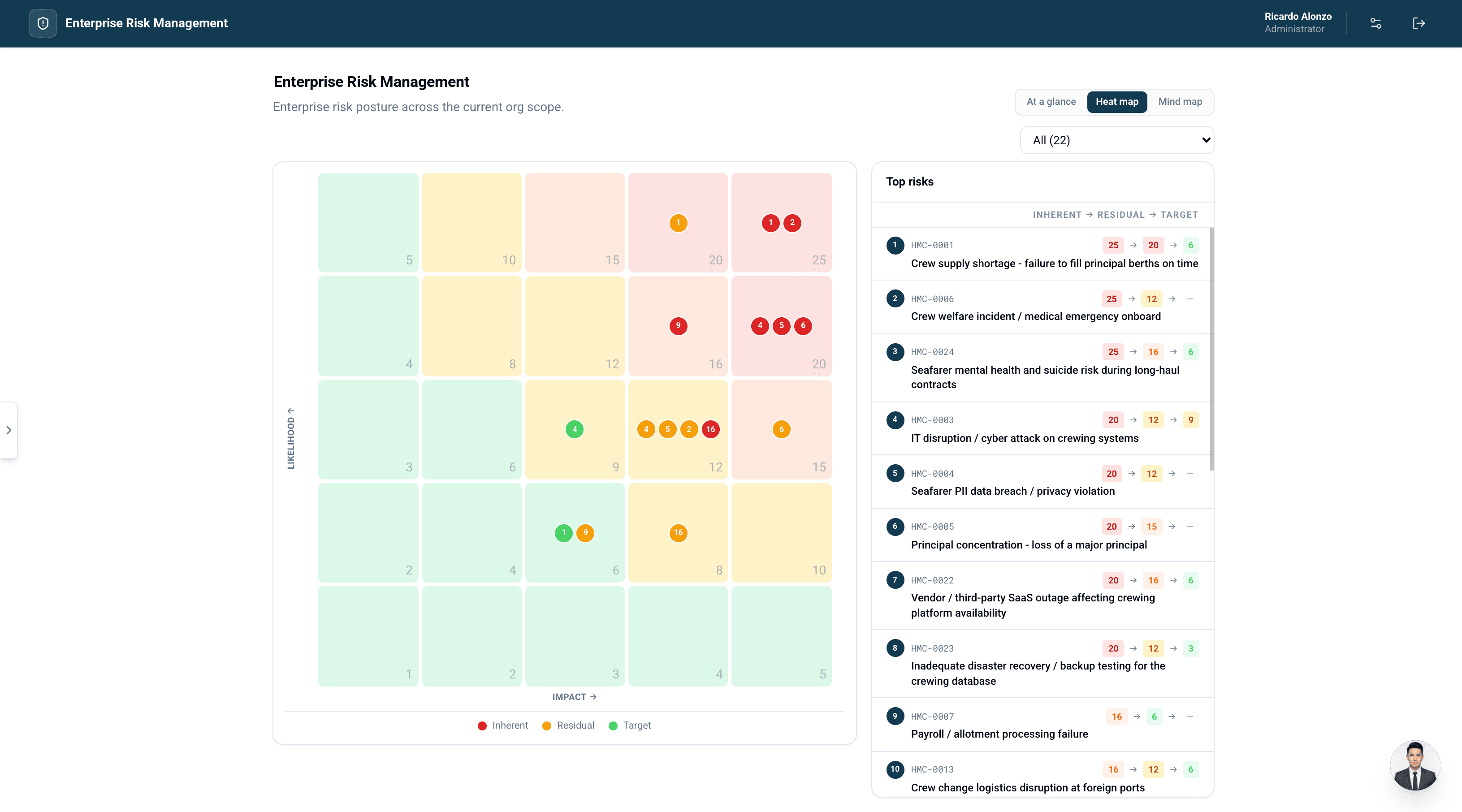Screen dimensions: 1462x812
Task: Click red inherent marker 2 in cell 25
Action: [792, 223]
